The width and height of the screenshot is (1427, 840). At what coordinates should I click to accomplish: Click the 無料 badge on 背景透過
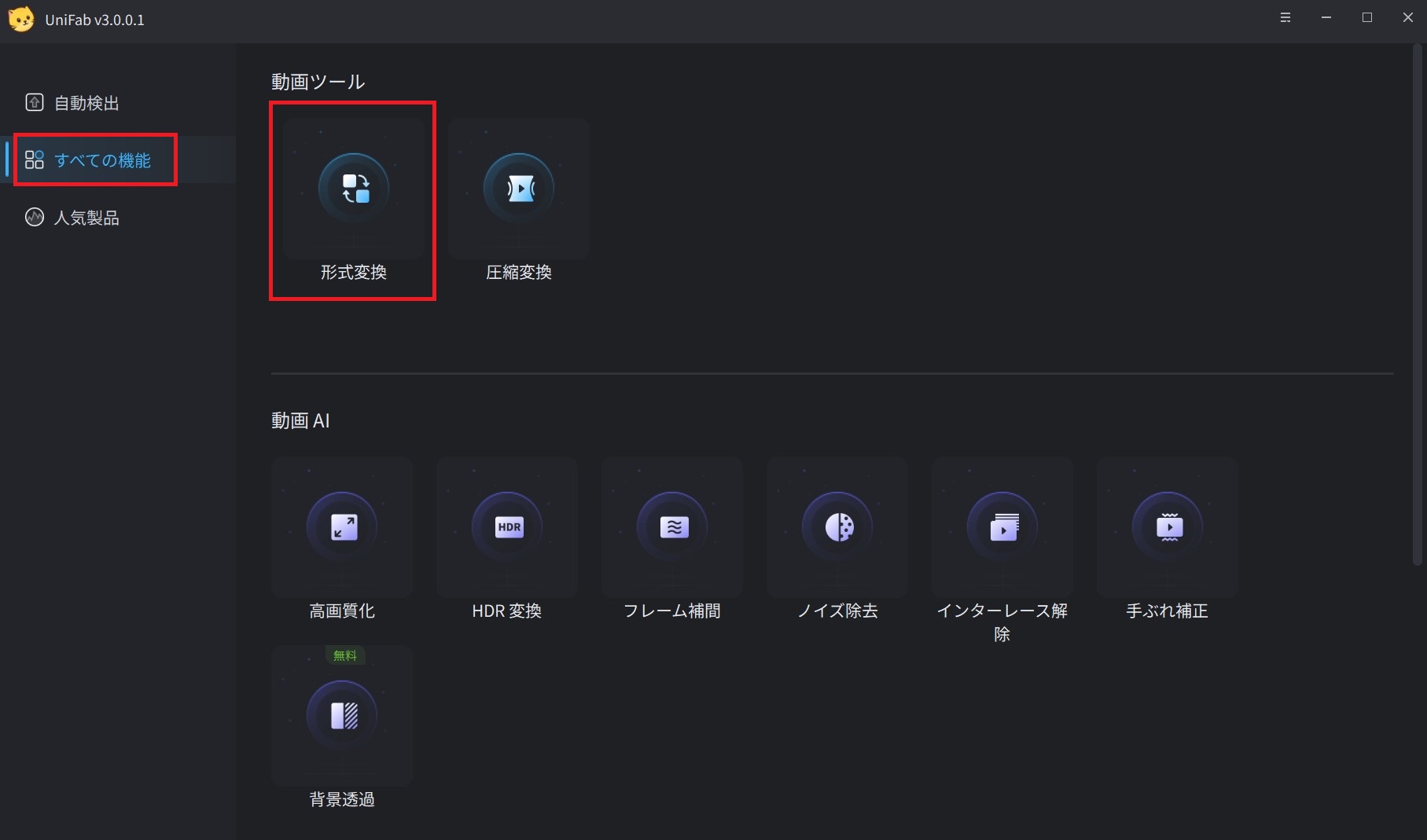345,655
